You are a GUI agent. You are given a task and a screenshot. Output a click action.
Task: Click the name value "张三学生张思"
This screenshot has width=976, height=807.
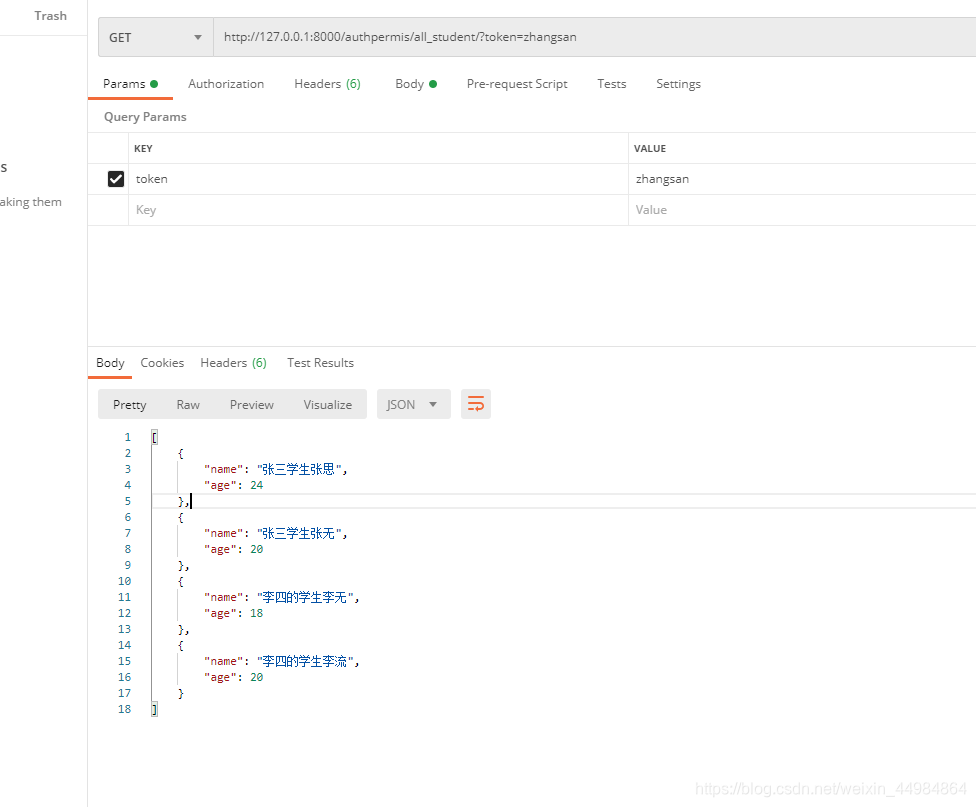click(299, 470)
